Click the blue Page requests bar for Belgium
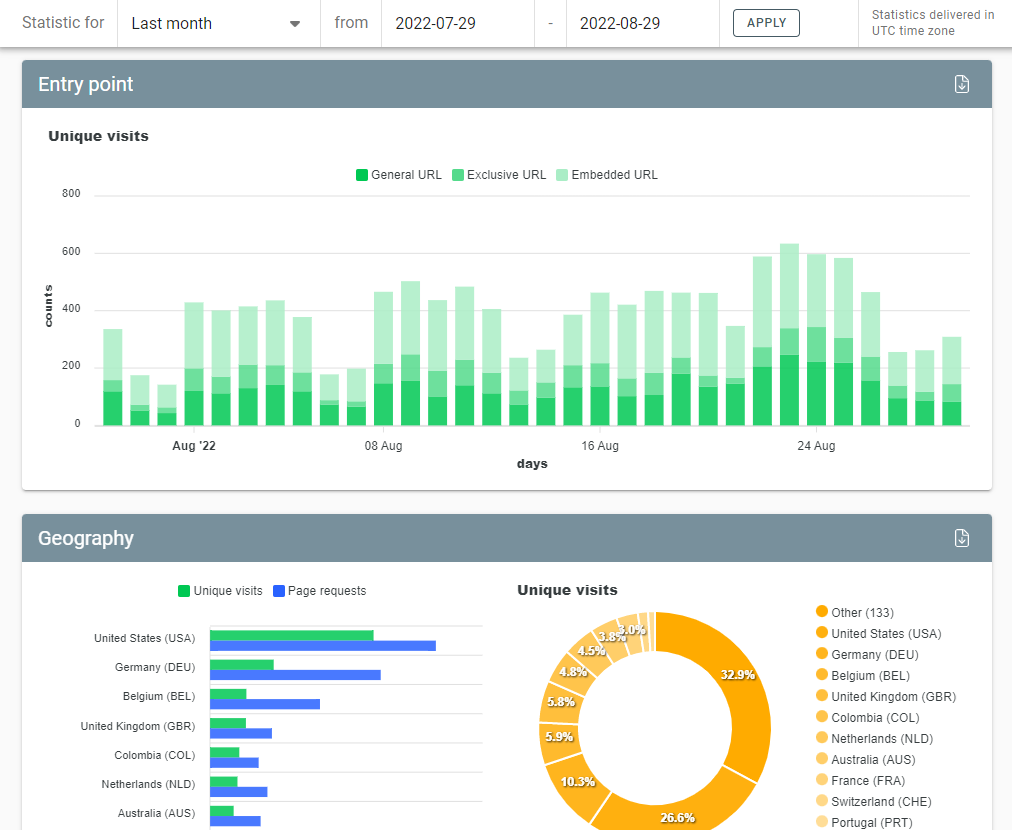1012x830 pixels. [265, 704]
